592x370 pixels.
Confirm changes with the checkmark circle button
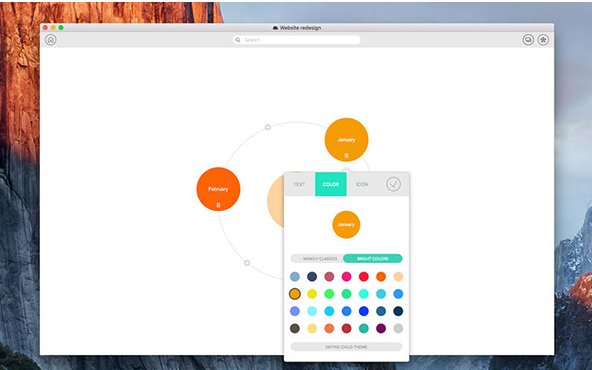393,184
